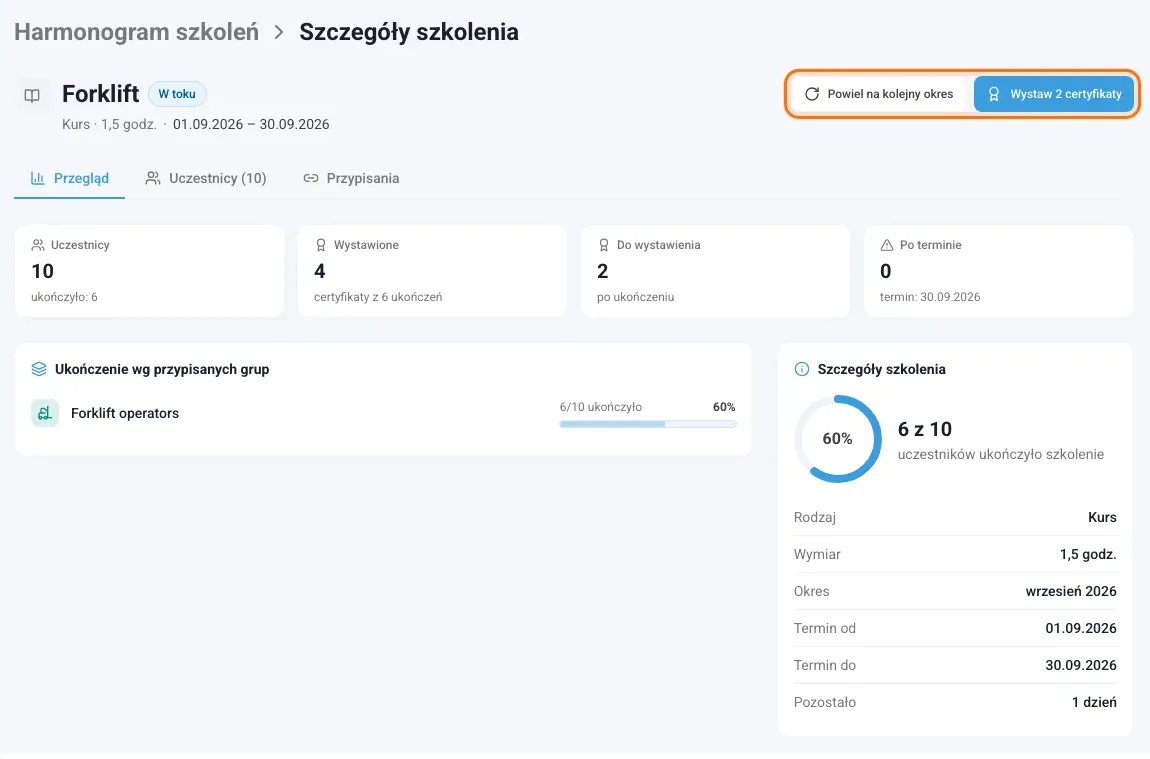Click the ribbon icon in Wystawione card
1150x759 pixels.
click(x=321, y=245)
